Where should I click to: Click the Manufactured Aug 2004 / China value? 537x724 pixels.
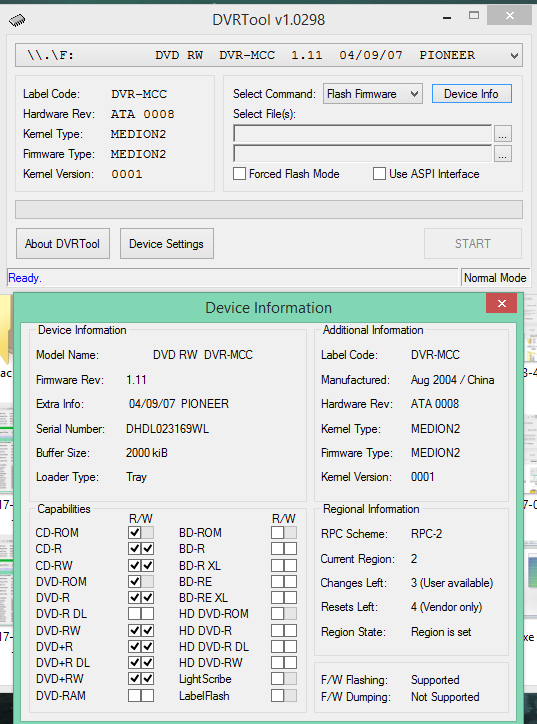click(453, 380)
